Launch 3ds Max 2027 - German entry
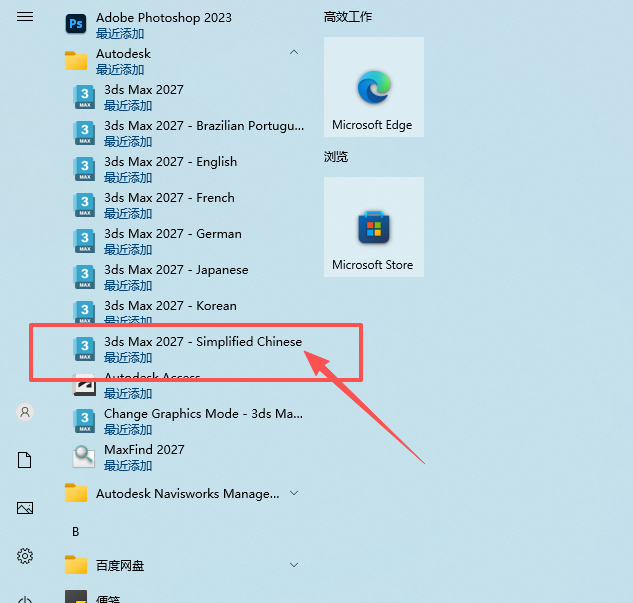 [186, 241]
